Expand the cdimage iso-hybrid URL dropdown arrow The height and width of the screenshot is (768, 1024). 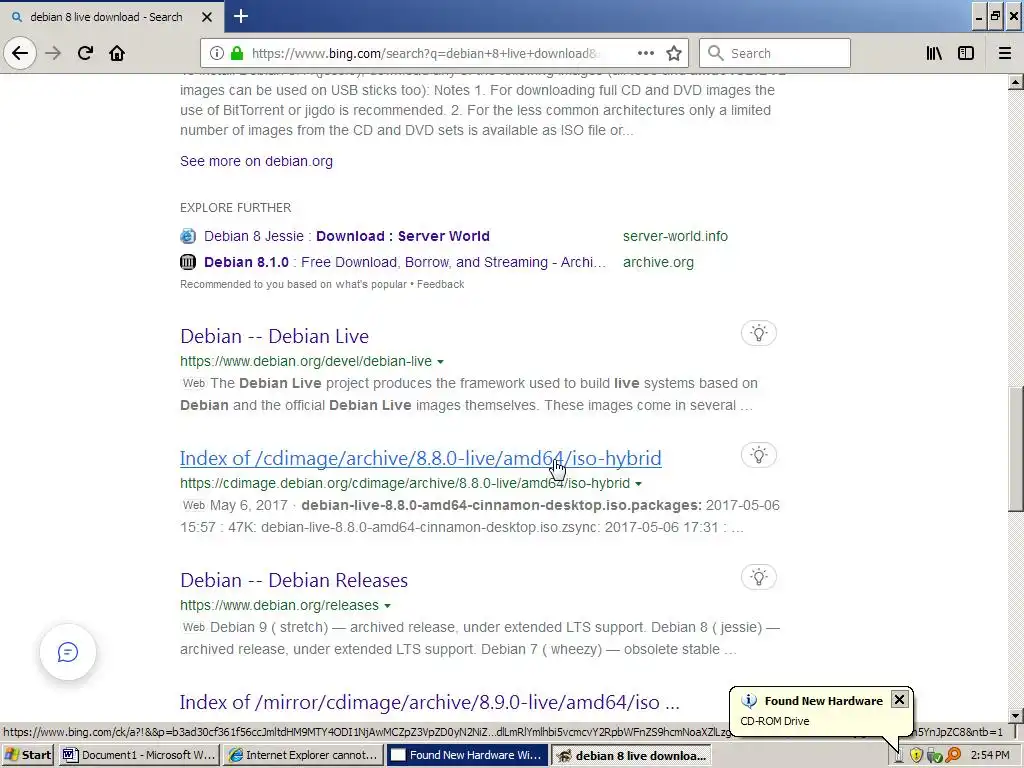pyautogui.click(x=638, y=484)
